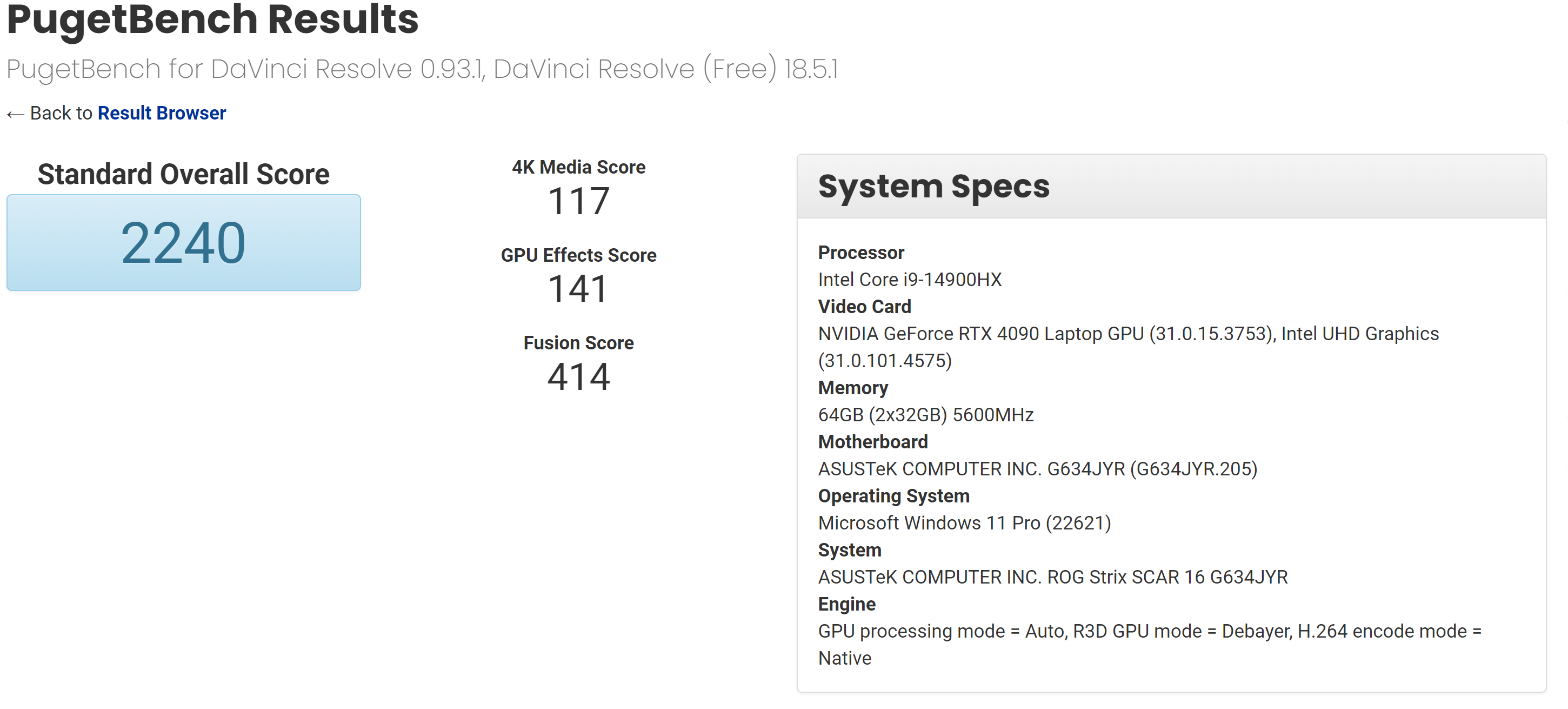The width and height of the screenshot is (1568, 709).
Task: Click the 2240 overall score box
Action: (x=183, y=242)
